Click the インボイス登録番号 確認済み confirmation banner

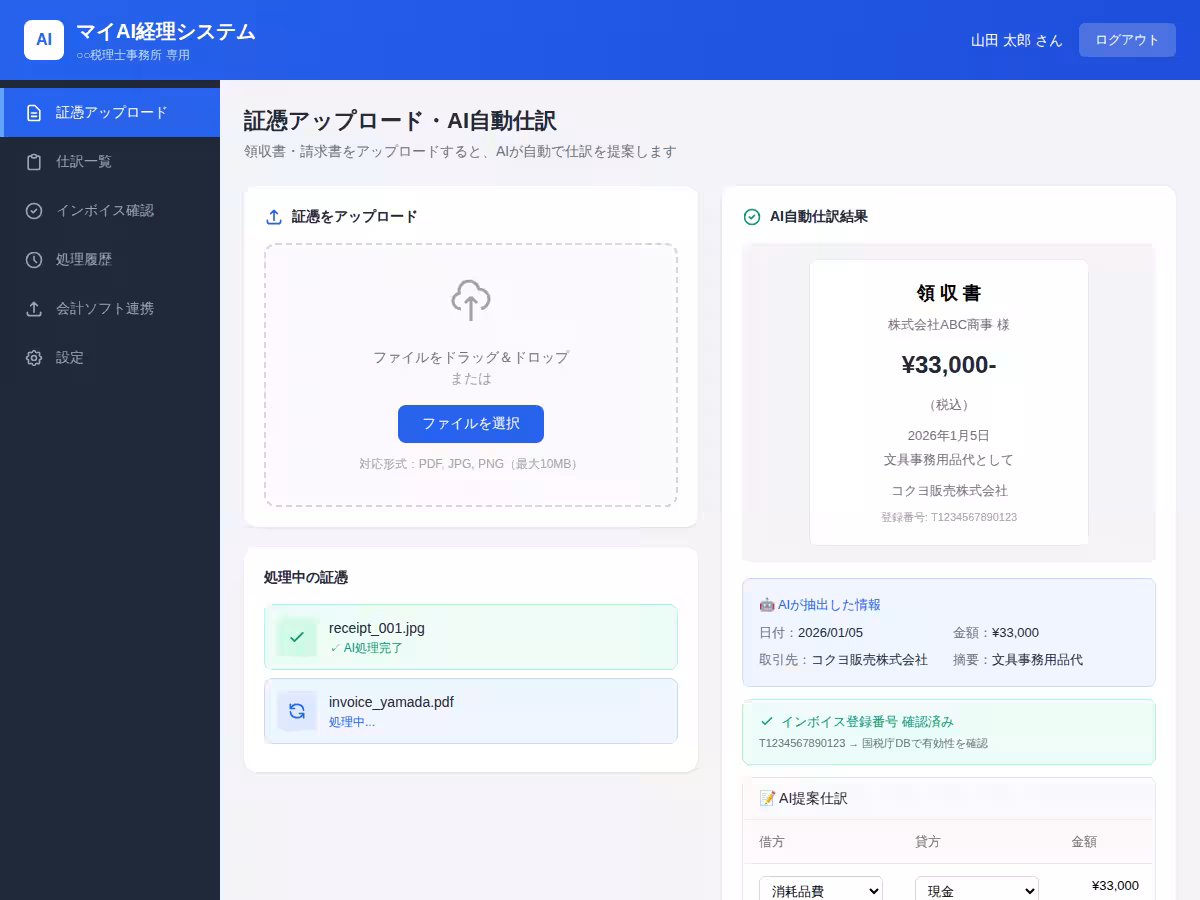pos(948,731)
